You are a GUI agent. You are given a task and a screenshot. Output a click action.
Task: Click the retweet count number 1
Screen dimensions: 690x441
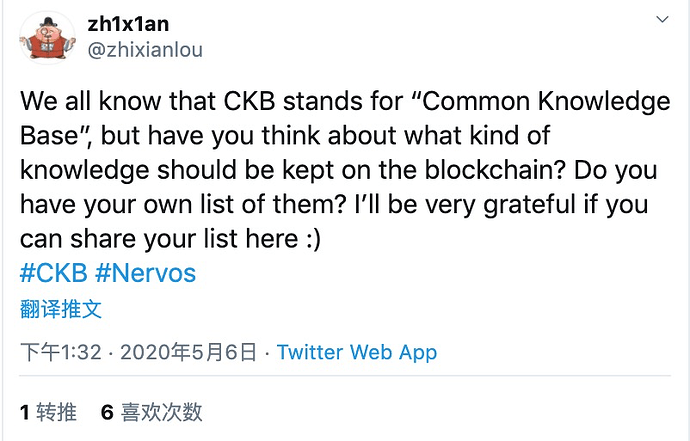click(x=25, y=413)
